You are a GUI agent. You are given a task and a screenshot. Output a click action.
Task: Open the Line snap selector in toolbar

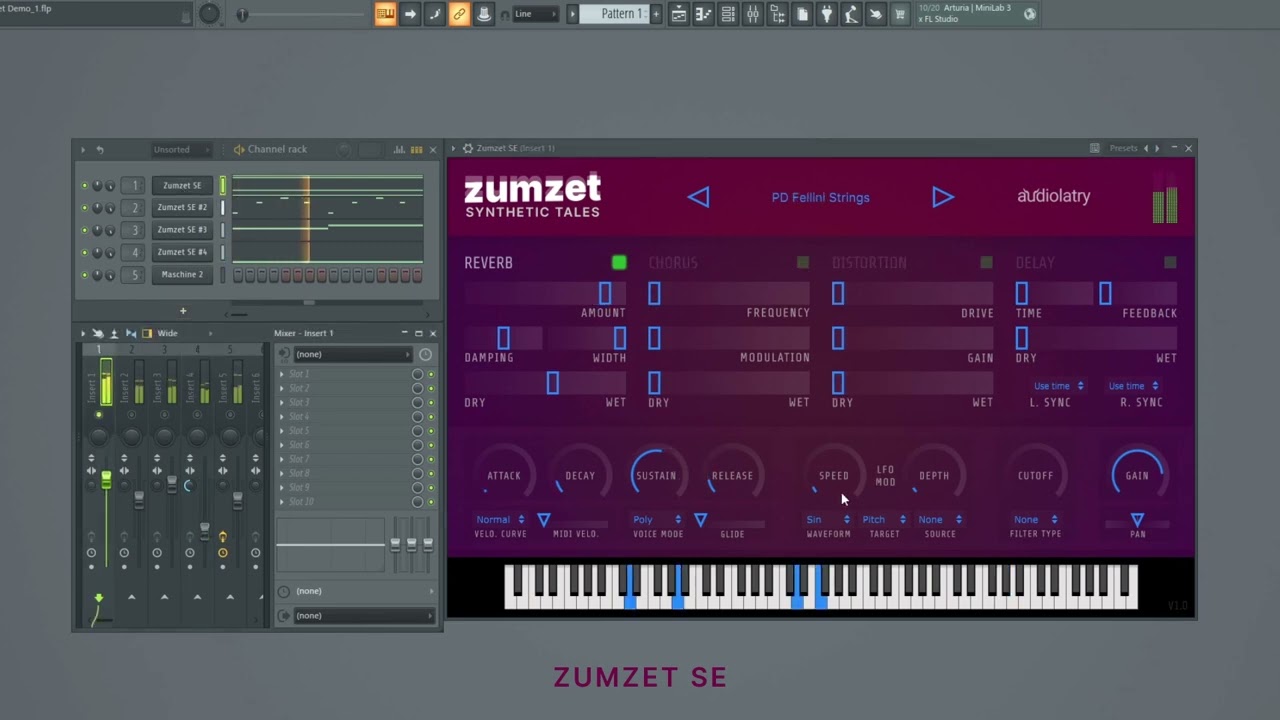pos(536,14)
